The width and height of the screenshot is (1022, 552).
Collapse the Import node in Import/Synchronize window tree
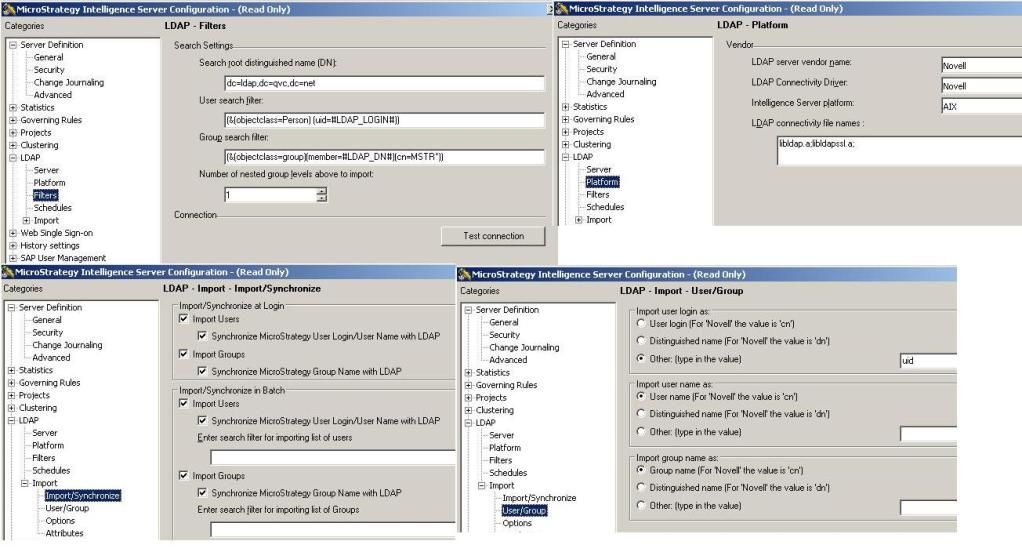point(25,483)
